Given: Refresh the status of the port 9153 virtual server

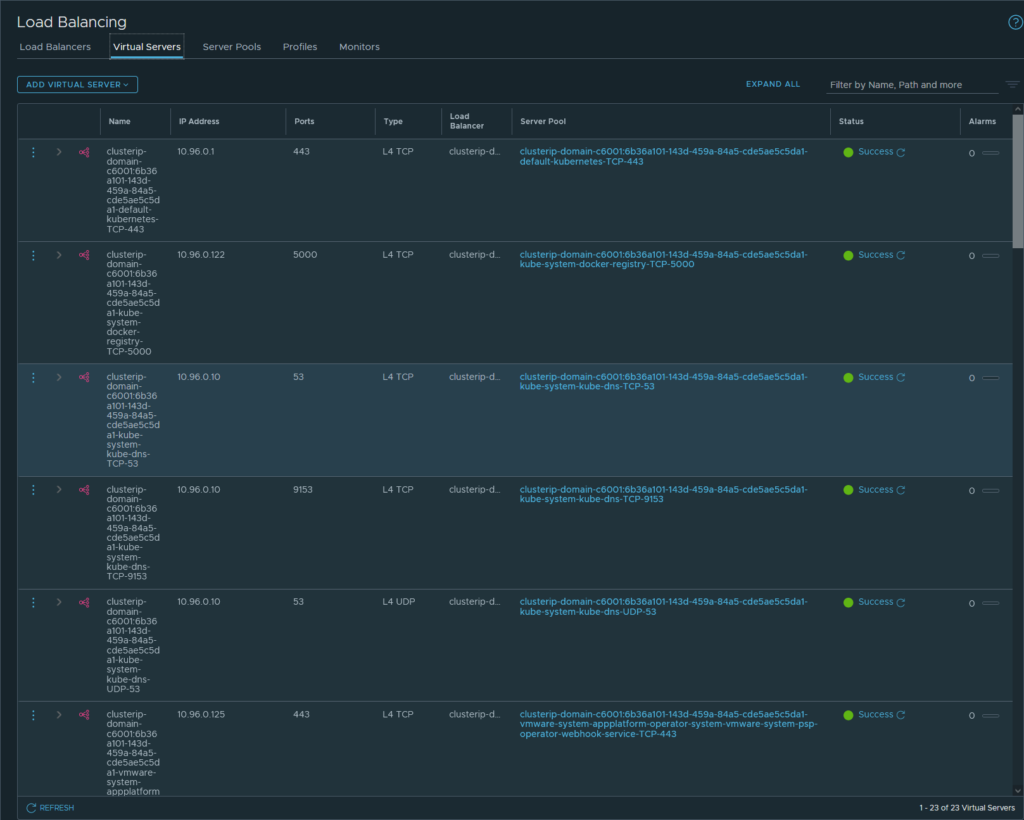Looking at the screenshot, I should 901,490.
